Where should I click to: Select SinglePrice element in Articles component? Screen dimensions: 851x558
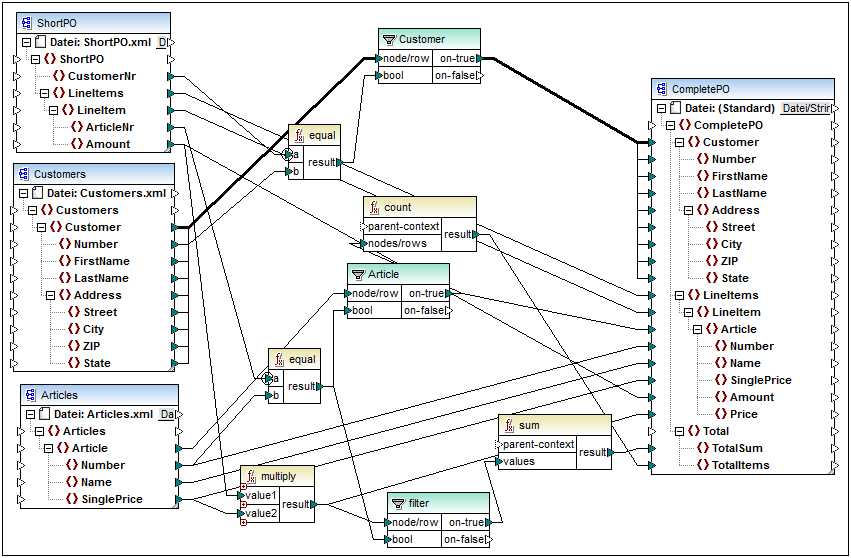[x=111, y=499]
